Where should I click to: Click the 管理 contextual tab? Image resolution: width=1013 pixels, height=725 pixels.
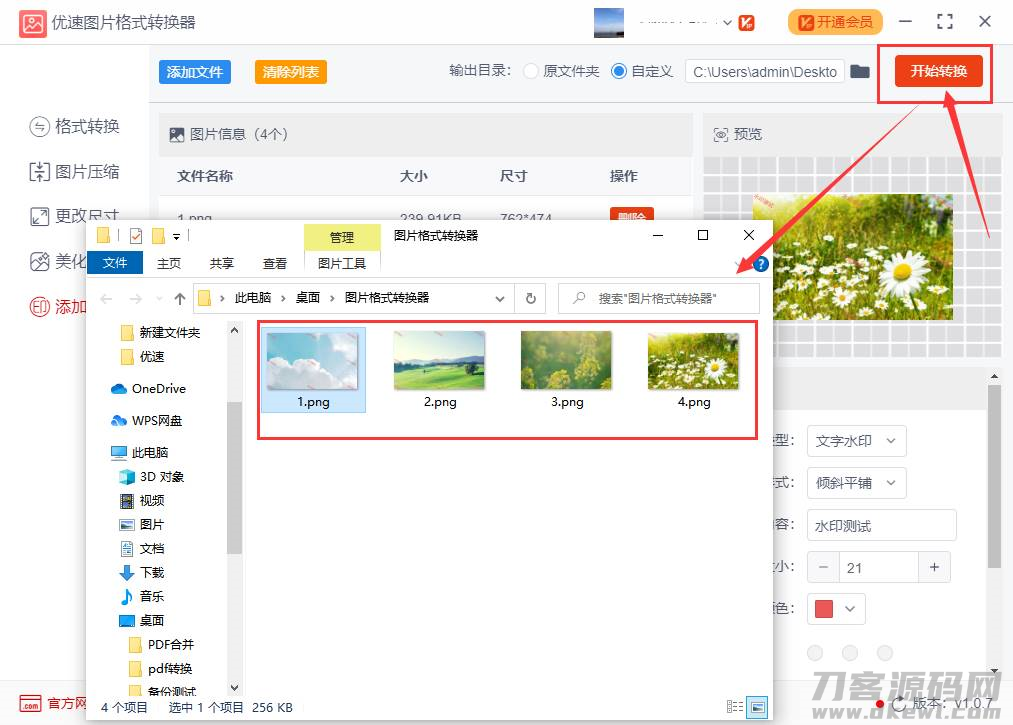point(342,237)
